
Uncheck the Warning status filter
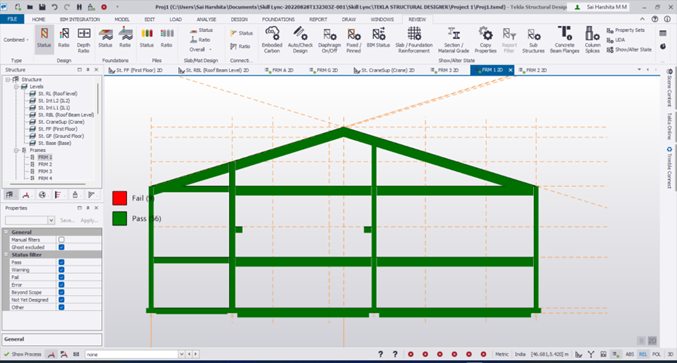point(61,270)
